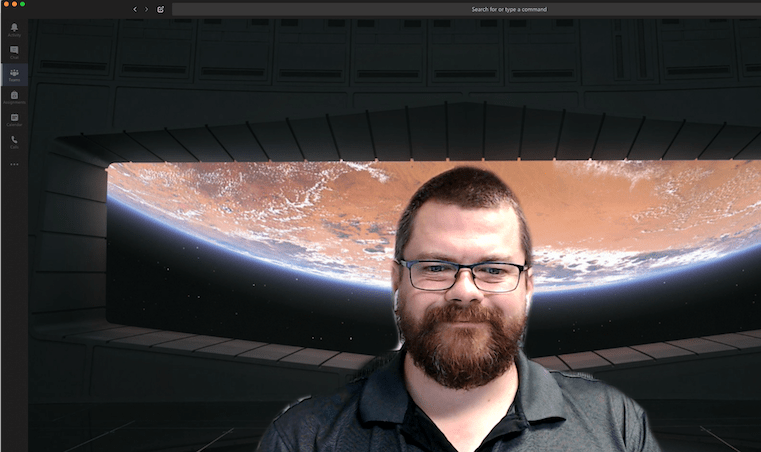Viewport: 761px width, 452px height.
Task: Open the Calendar from the sidebar
Action: pos(14,119)
